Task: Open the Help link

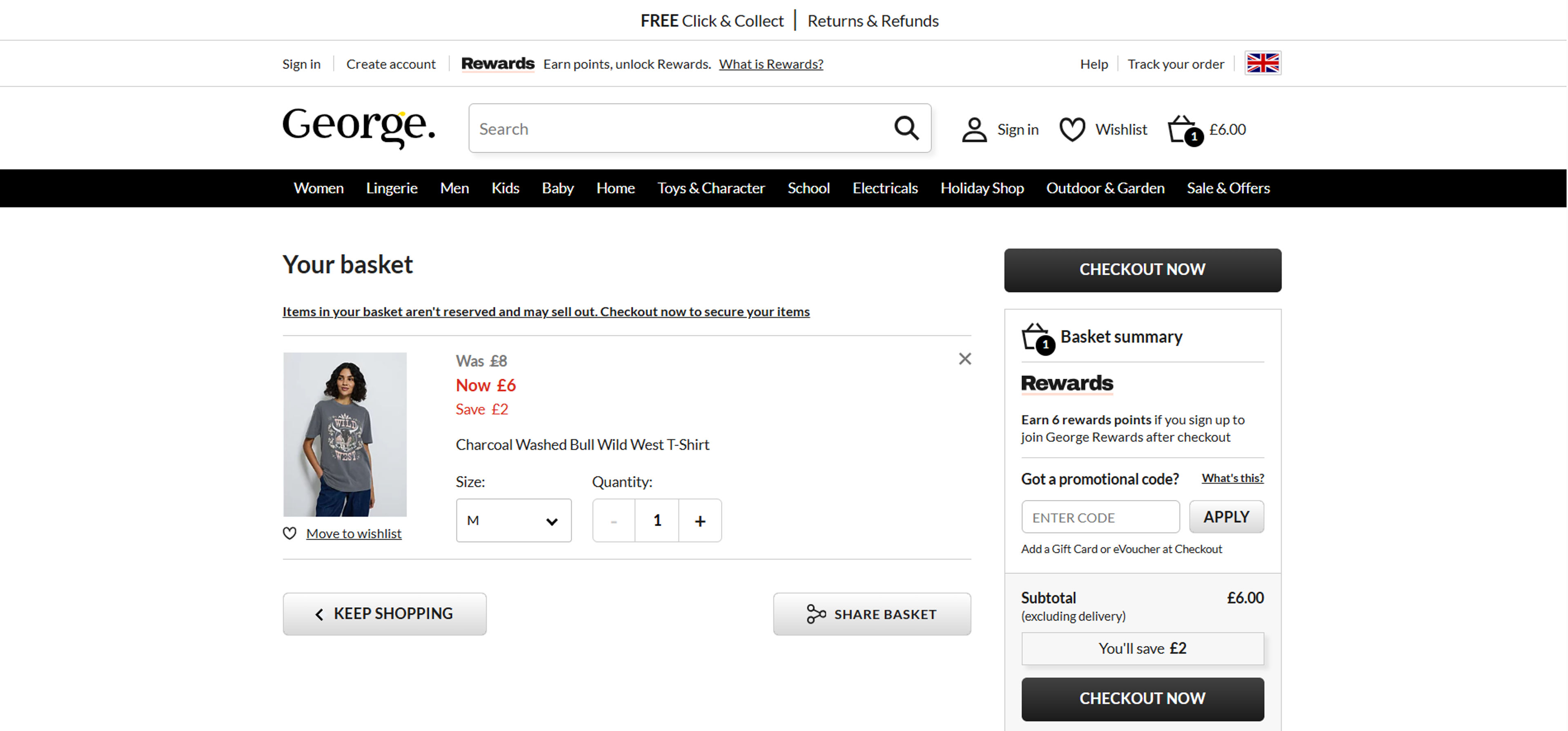Action: pyautogui.click(x=1094, y=64)
